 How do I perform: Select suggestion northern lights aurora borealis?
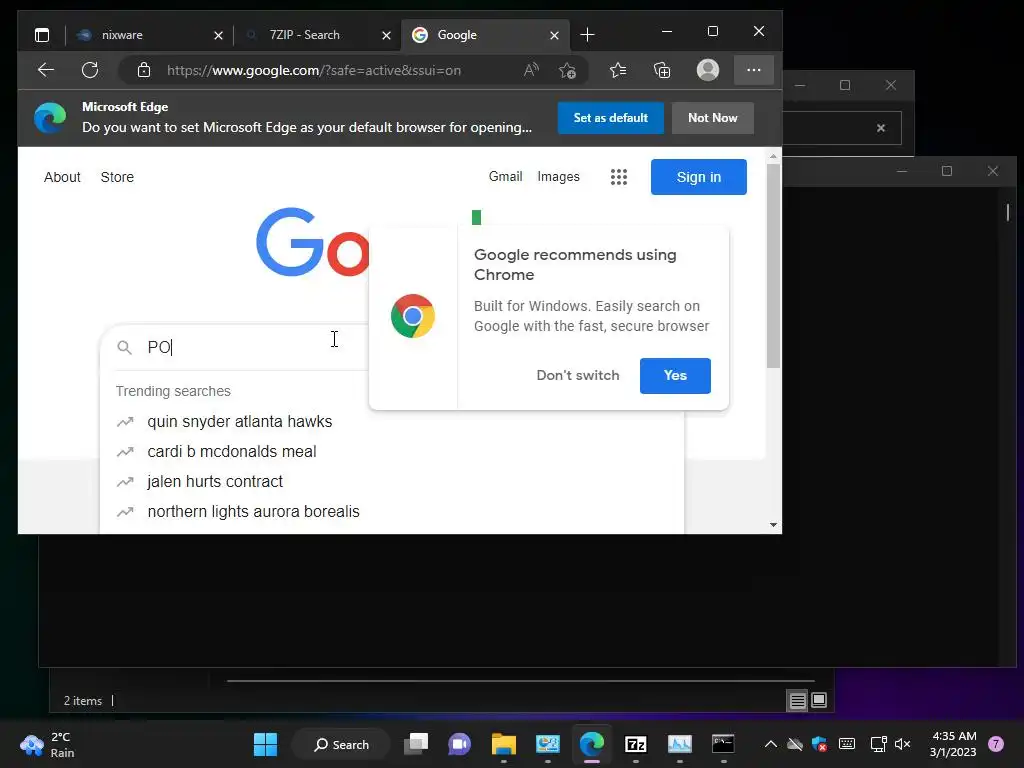click(x=253, y=511)
